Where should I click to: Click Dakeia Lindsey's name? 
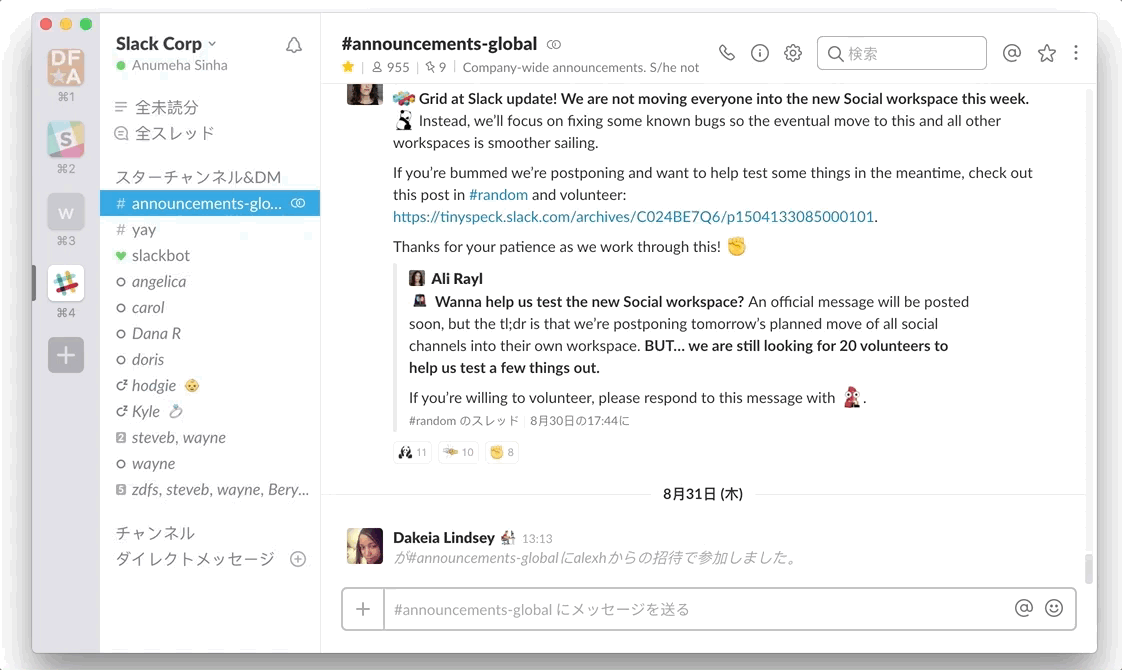coord(444,538)
